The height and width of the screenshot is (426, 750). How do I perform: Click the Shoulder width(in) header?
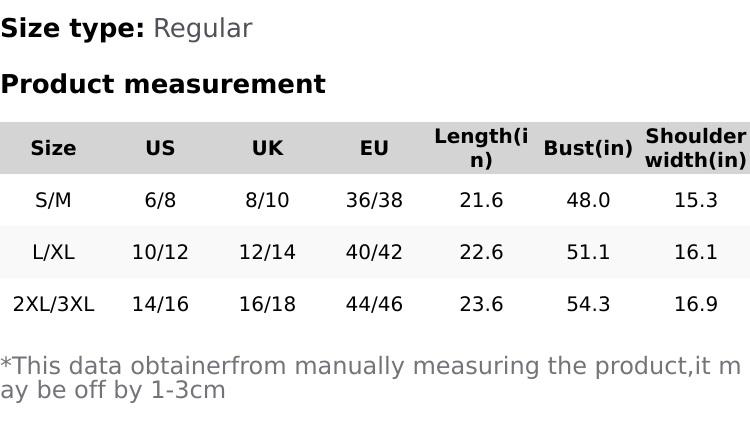[x=695, y=148]
